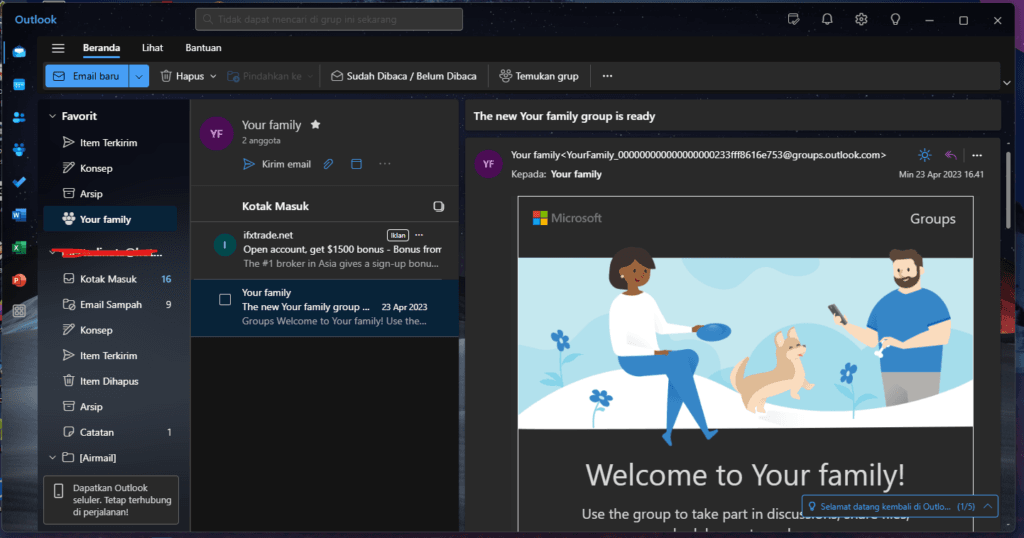Open the Groups app in the sidebar
The height and width of the screenshot is (538, 1024).
coord(19,150)
